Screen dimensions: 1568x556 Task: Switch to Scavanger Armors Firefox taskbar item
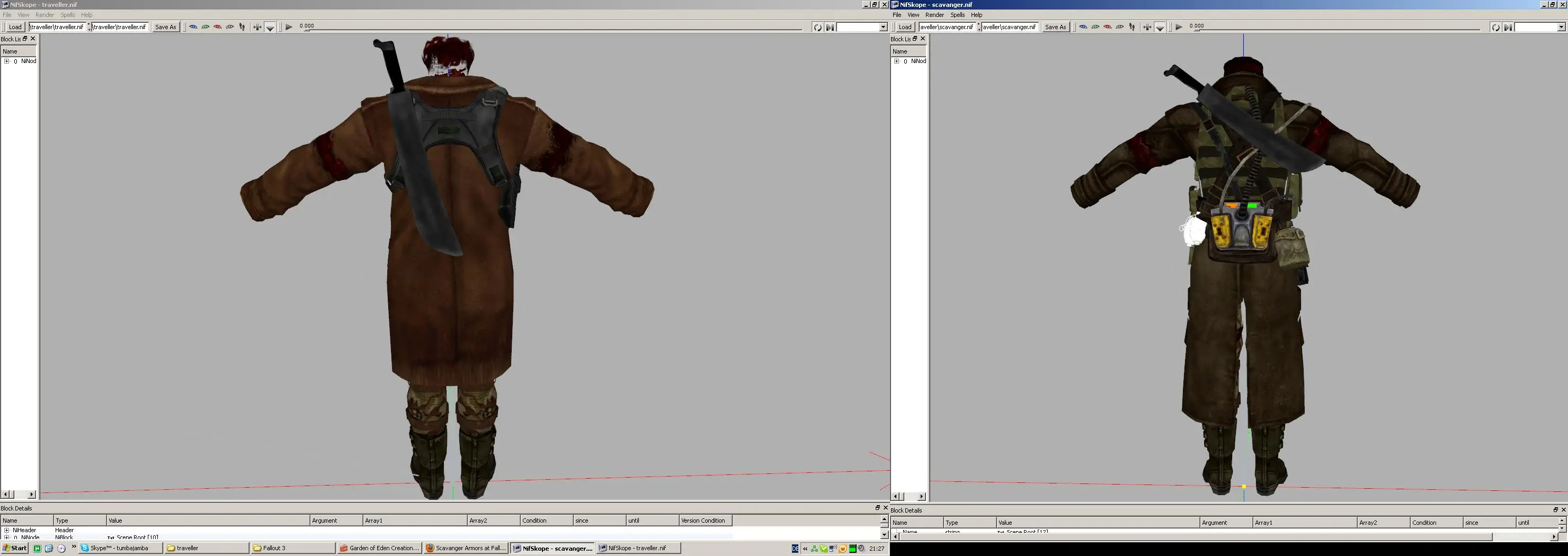[466, 548]
